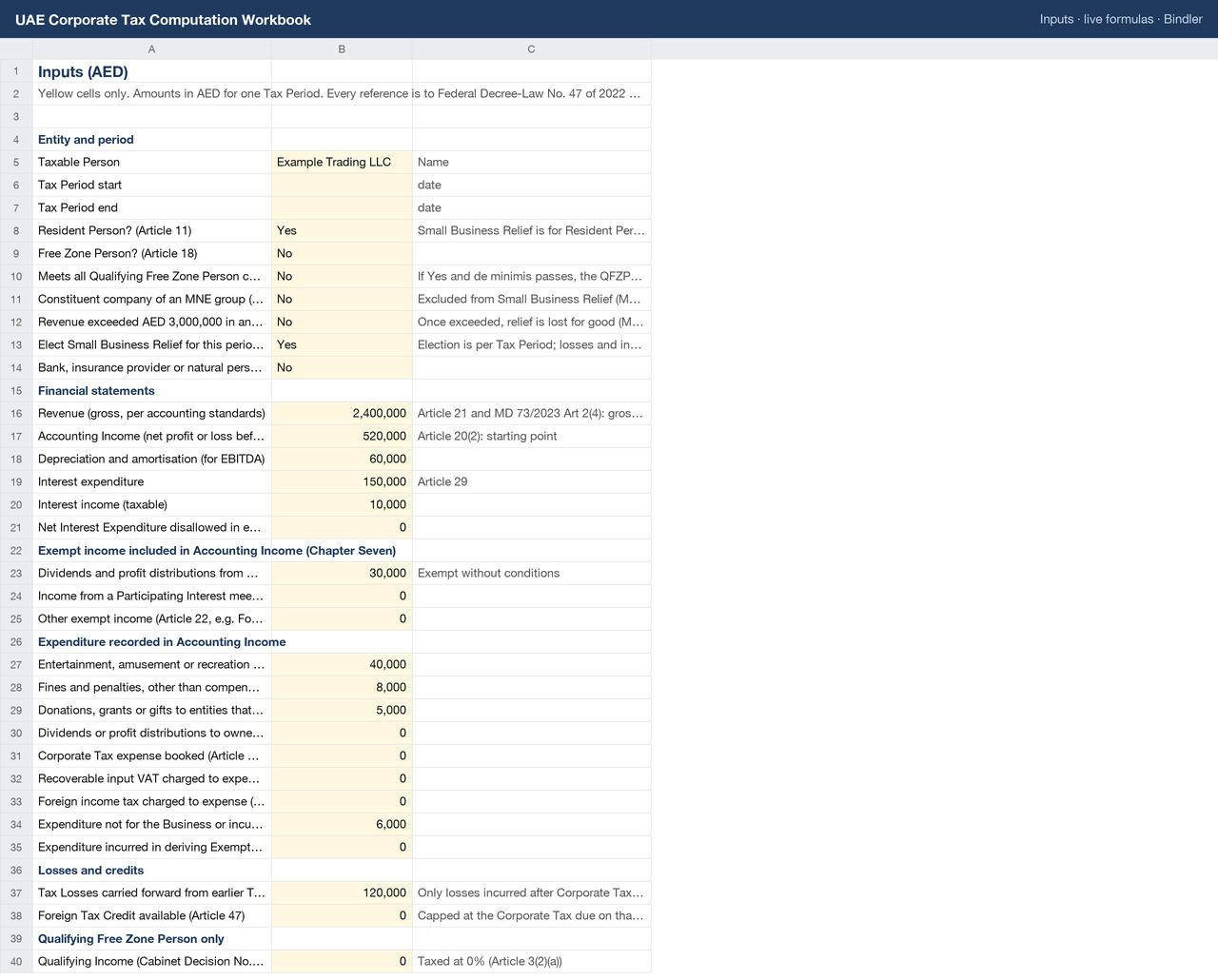Image resolution: width=1218 pixels, height=980 pixels.
Task: Click the 'Interest expenditure' label
Action: click(x=90, y=481)
